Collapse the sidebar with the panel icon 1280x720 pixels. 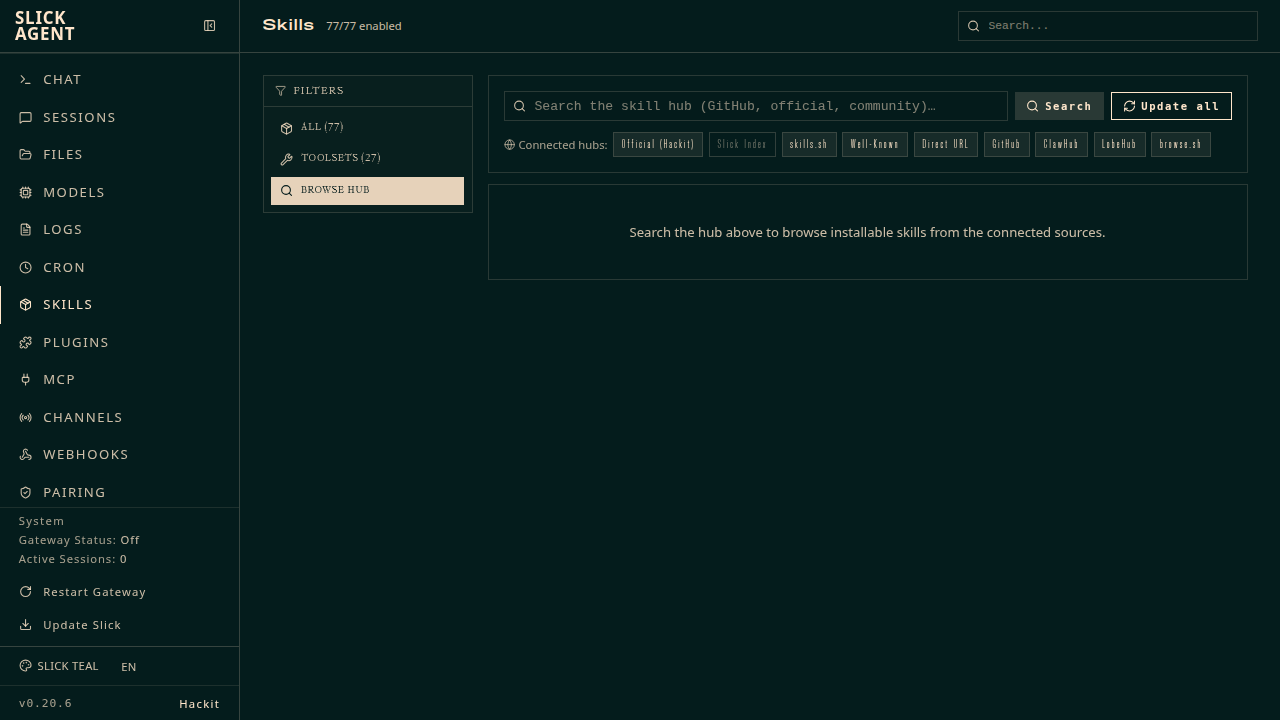tap(210, 26)
